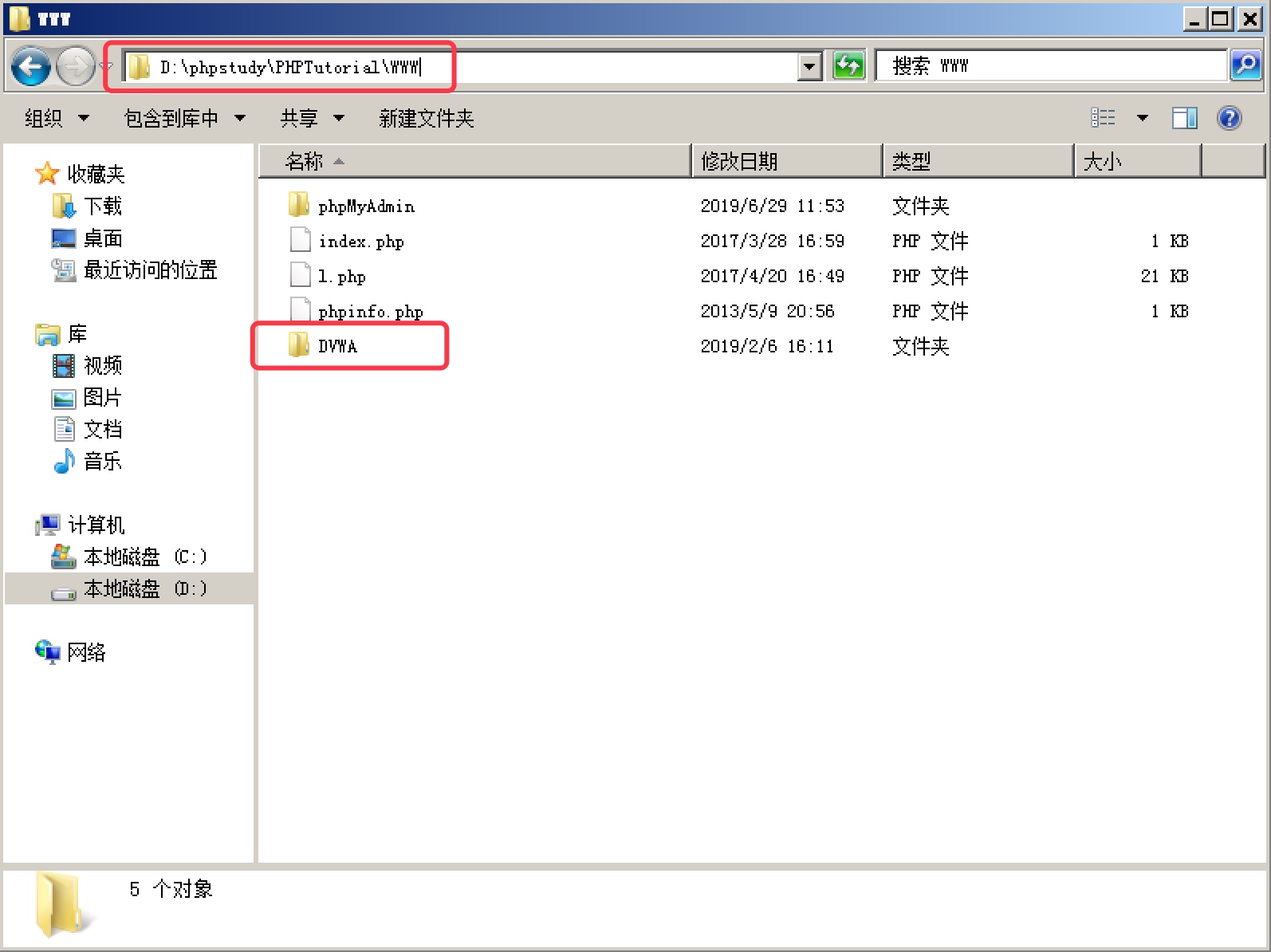Viewport: 1271px width, 952px height.
Task: Click the 桌面 icon in Favorites
Action: click(64, 238)
